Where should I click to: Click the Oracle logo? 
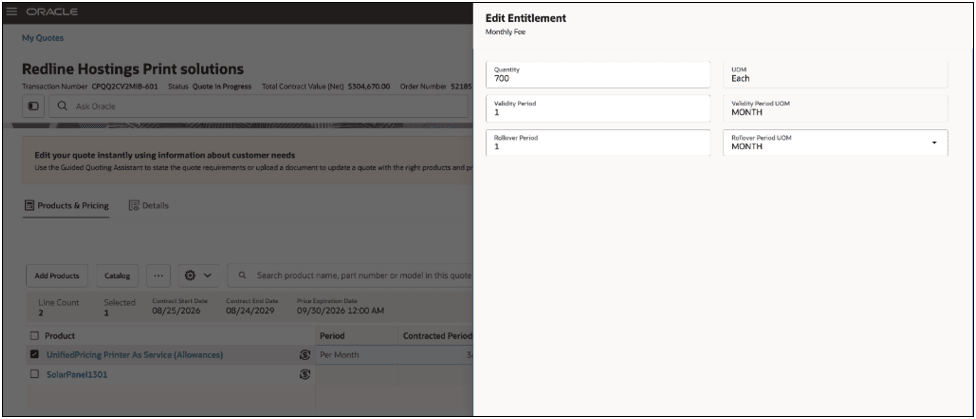(52, 12)
